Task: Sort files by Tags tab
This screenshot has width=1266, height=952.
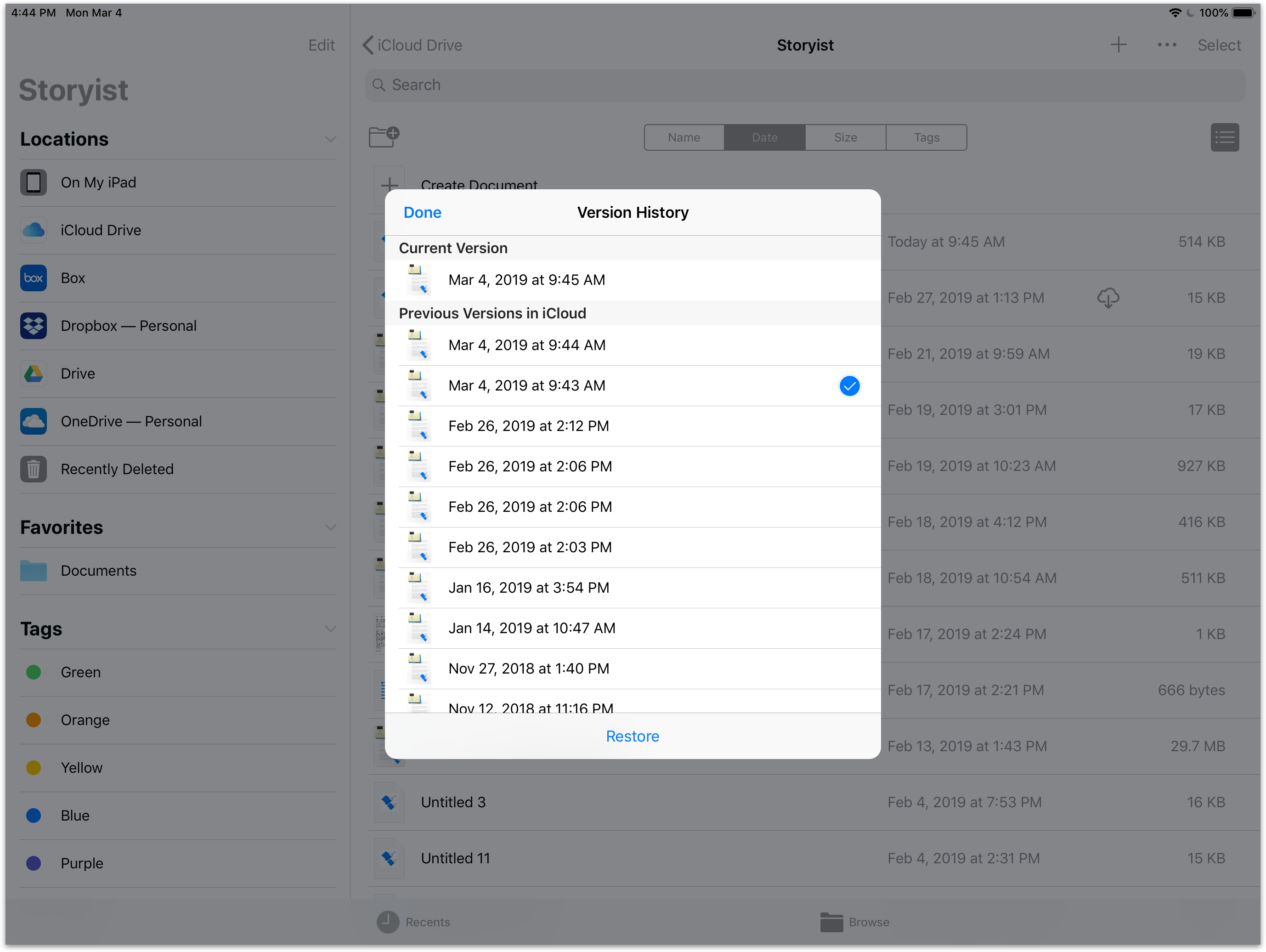Action: coord(927,137)
